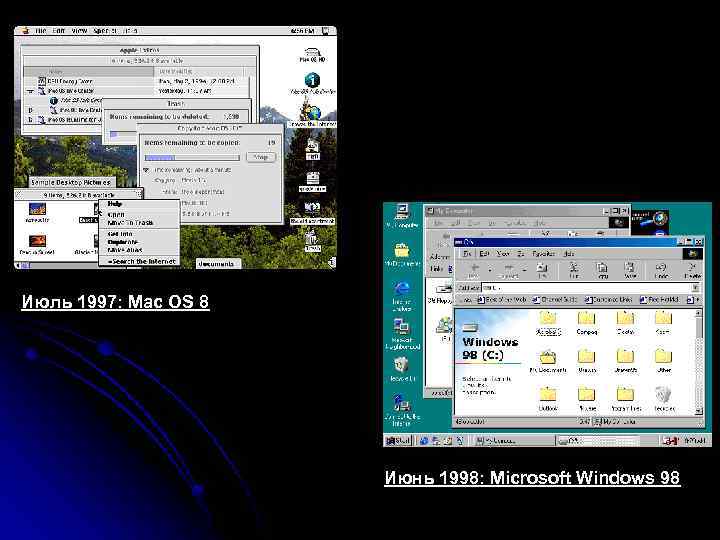Viewport: 720px width, 540px height.
Task: Click the Date Modified column header
Action: [x=198, y=72]
